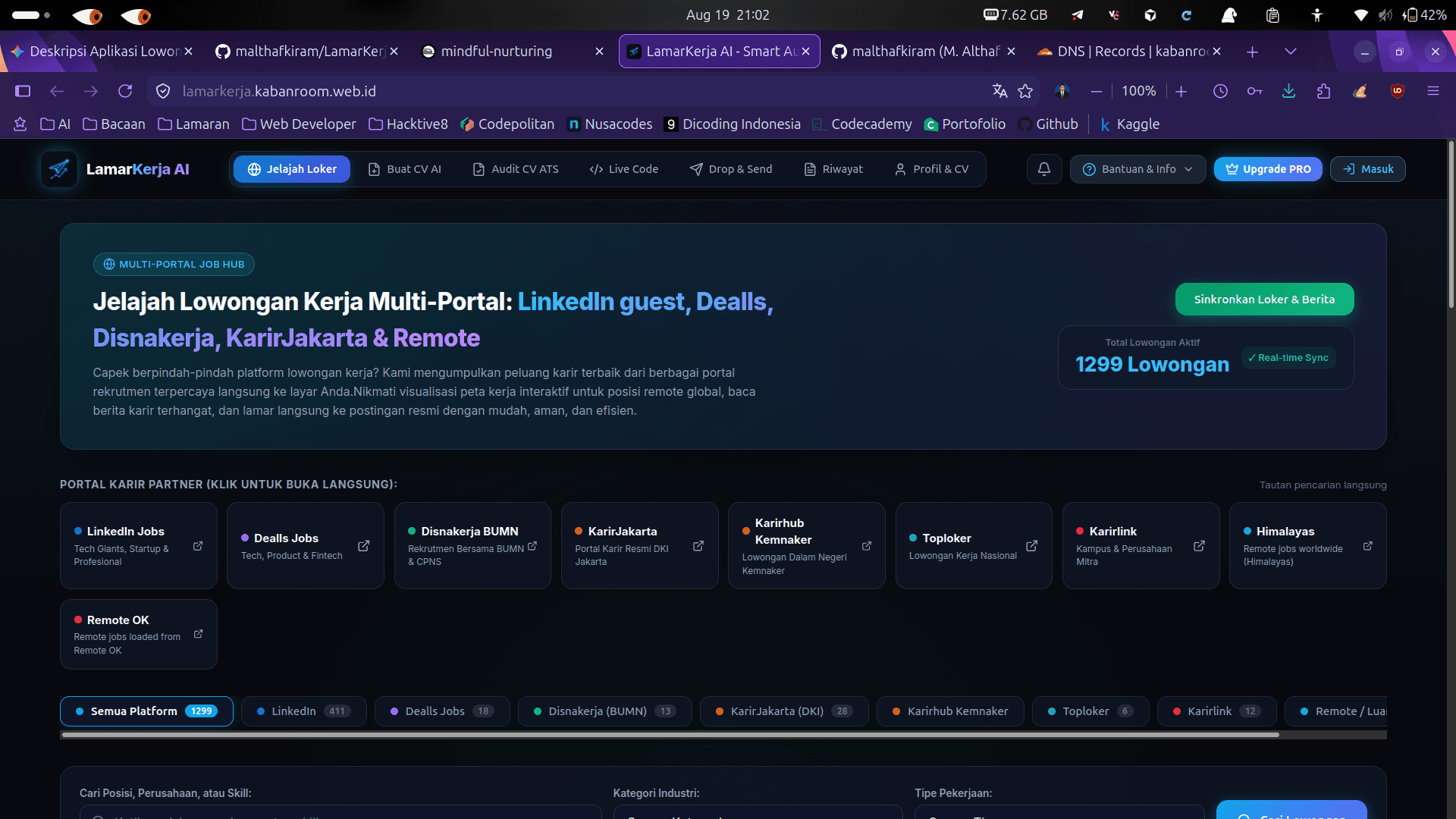Filter jobs by Disnakerja (BUMN) 13
This screenshot has width=1456, height=819.
[x=604, y=711]
